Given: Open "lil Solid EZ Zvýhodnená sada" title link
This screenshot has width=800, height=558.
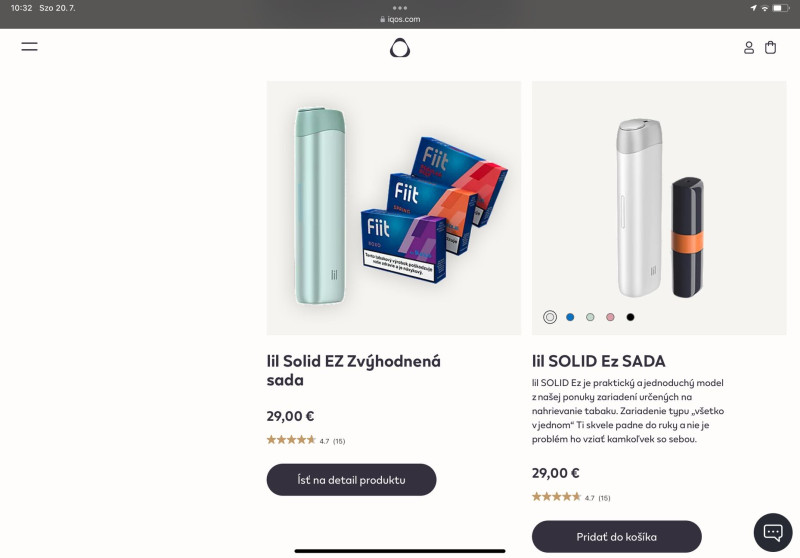Looking at the screenshot, I should pyautogui.click(x=353, y=370).
